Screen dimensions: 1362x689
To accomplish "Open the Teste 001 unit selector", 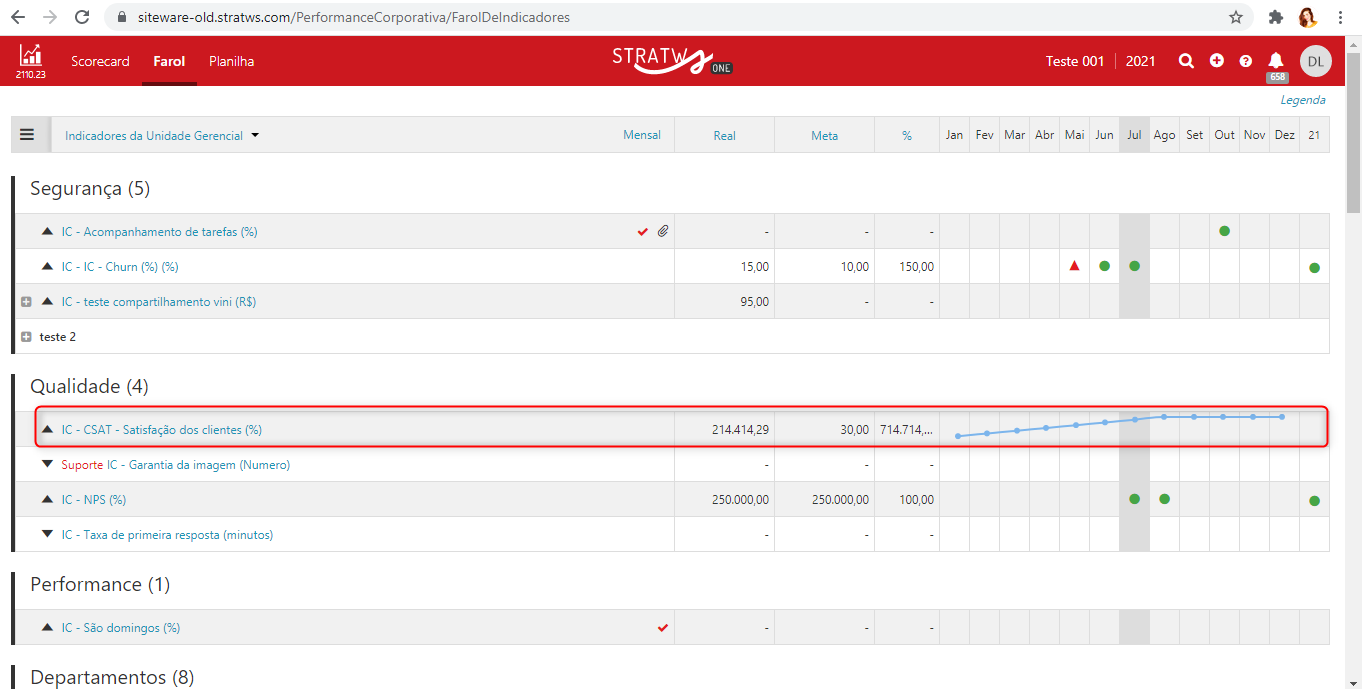I will click(1075, 61).
